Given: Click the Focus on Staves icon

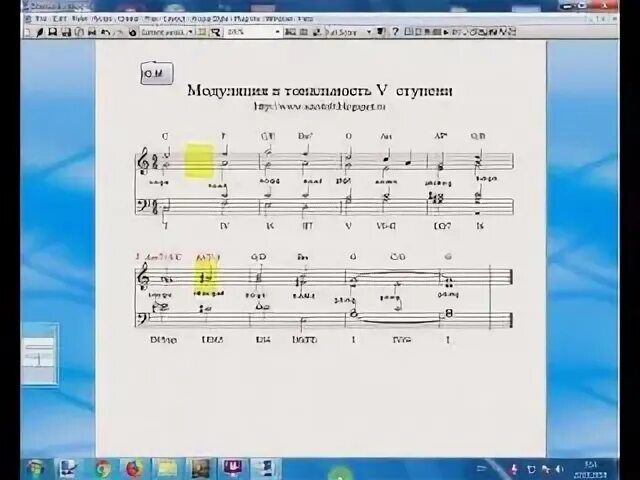Looking at the screenshot, I should pyautogui.click(x=202, y=32).
